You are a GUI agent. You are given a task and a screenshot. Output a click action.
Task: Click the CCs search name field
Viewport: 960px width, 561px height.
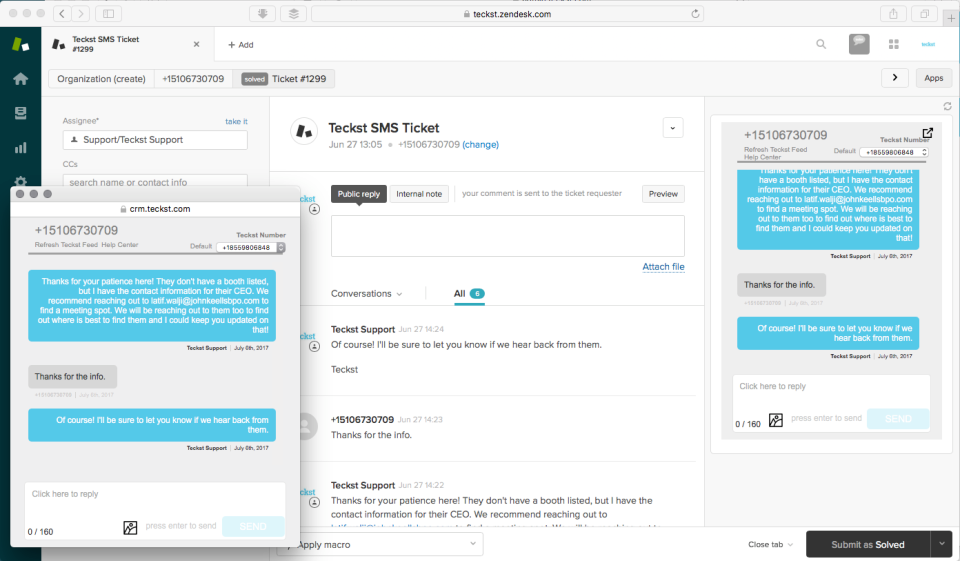pyautogui.click(x=155, y=181)
